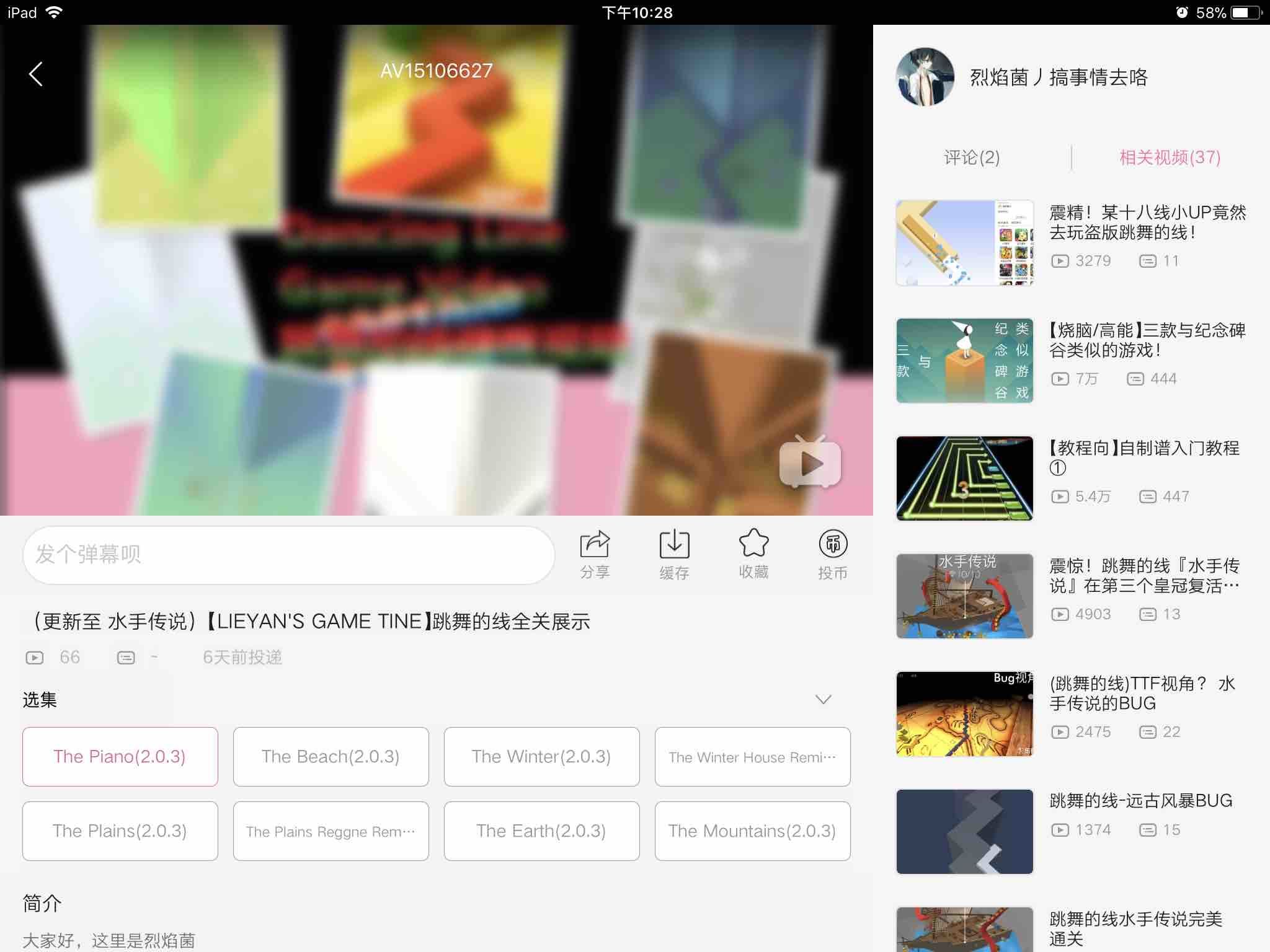Screen dimensions: 1270x952
Task: Open thumbnail of 某十八线小UP pirated game video
Action: pyautogui.click(x=965, y=242)
